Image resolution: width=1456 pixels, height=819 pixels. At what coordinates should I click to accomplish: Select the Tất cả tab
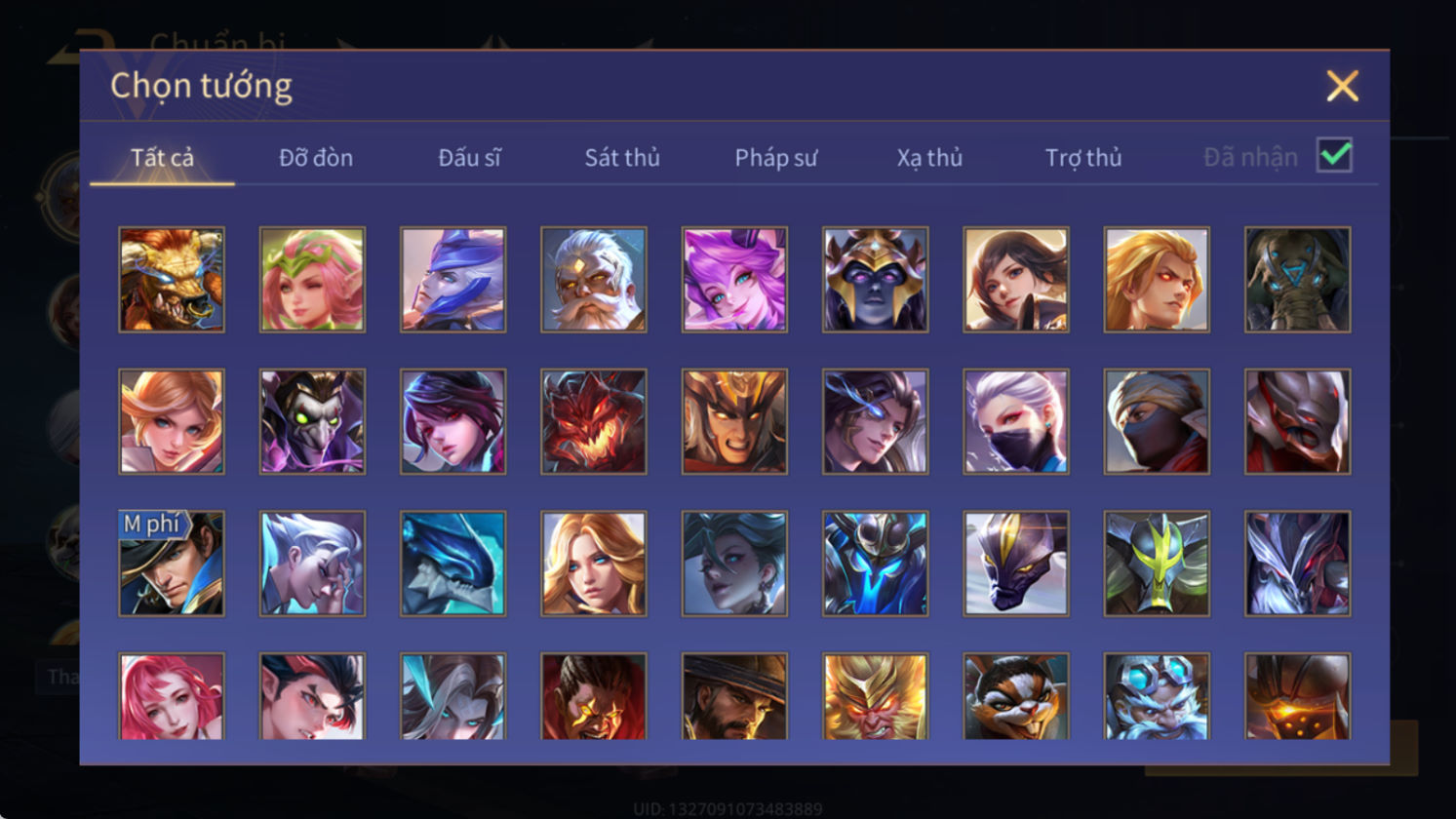coord(162,157)
